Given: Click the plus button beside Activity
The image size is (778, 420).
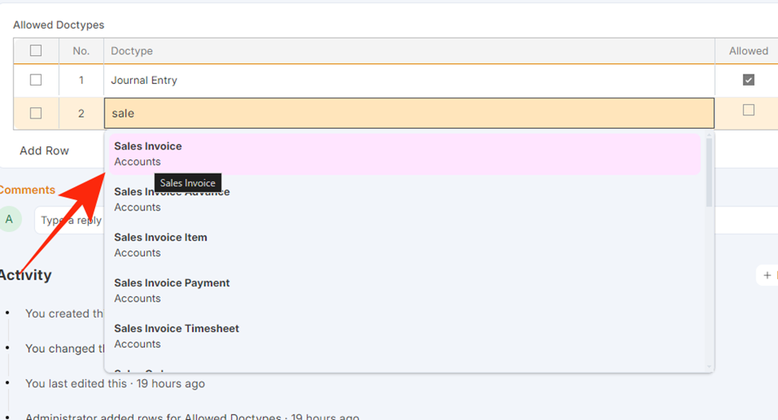Looking at the screenshot, I should [x=767, y=275].
